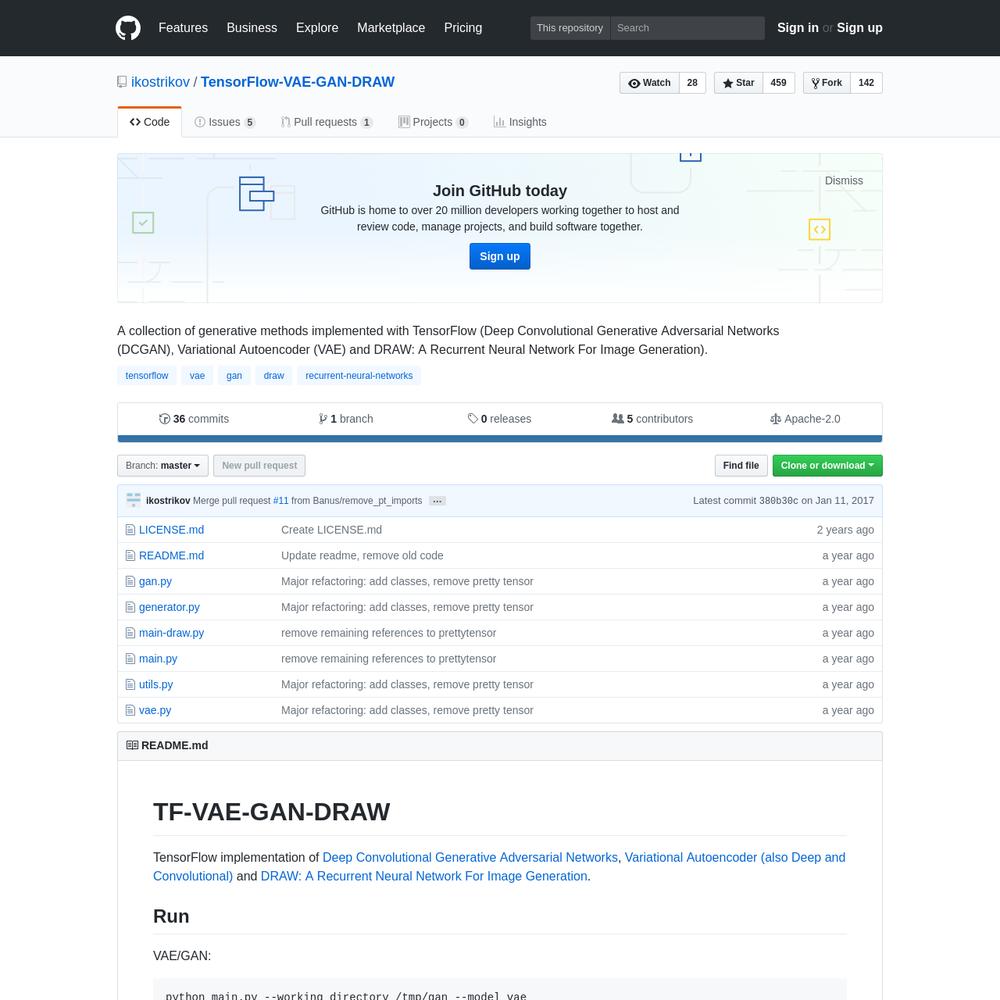1000x1000 pixels.
Task: Click the vae topic tag
Action: tap(197, 376)
